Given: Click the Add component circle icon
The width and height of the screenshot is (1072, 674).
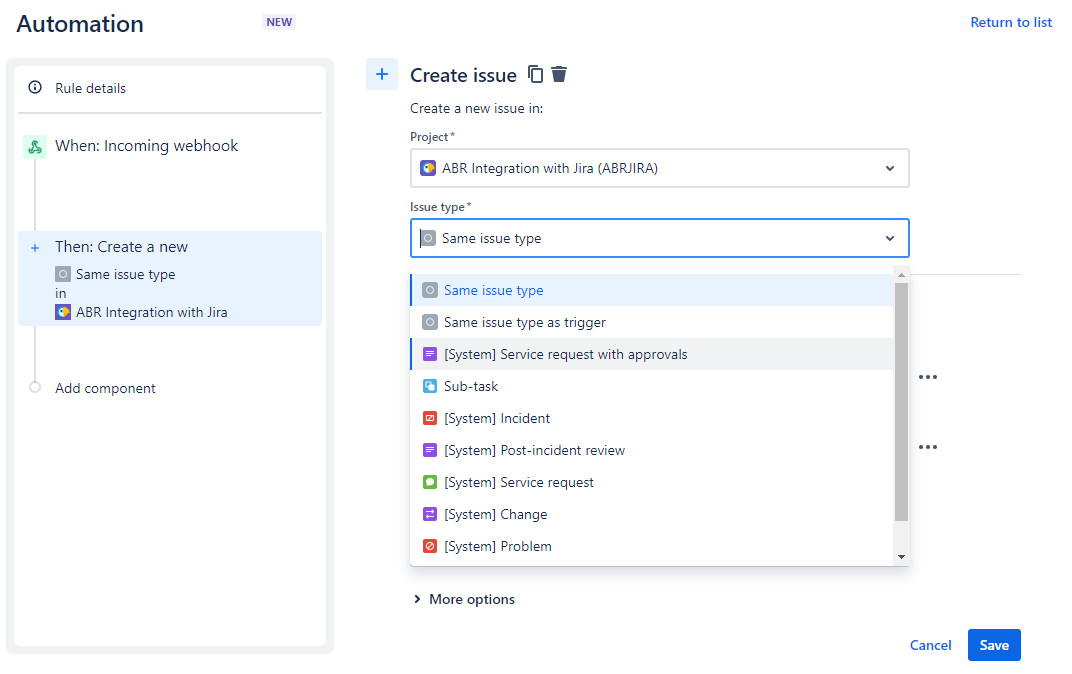Looking at the screenshot, I should tap(35, 388).
